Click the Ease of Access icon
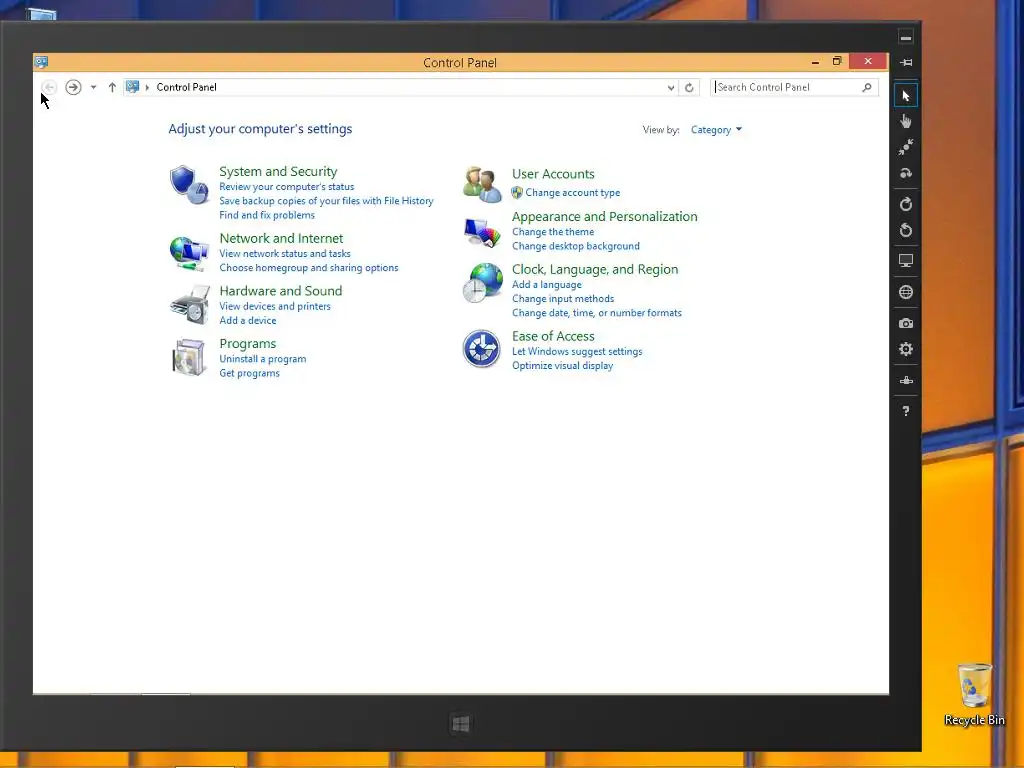1024x768 pixels. 482,349
